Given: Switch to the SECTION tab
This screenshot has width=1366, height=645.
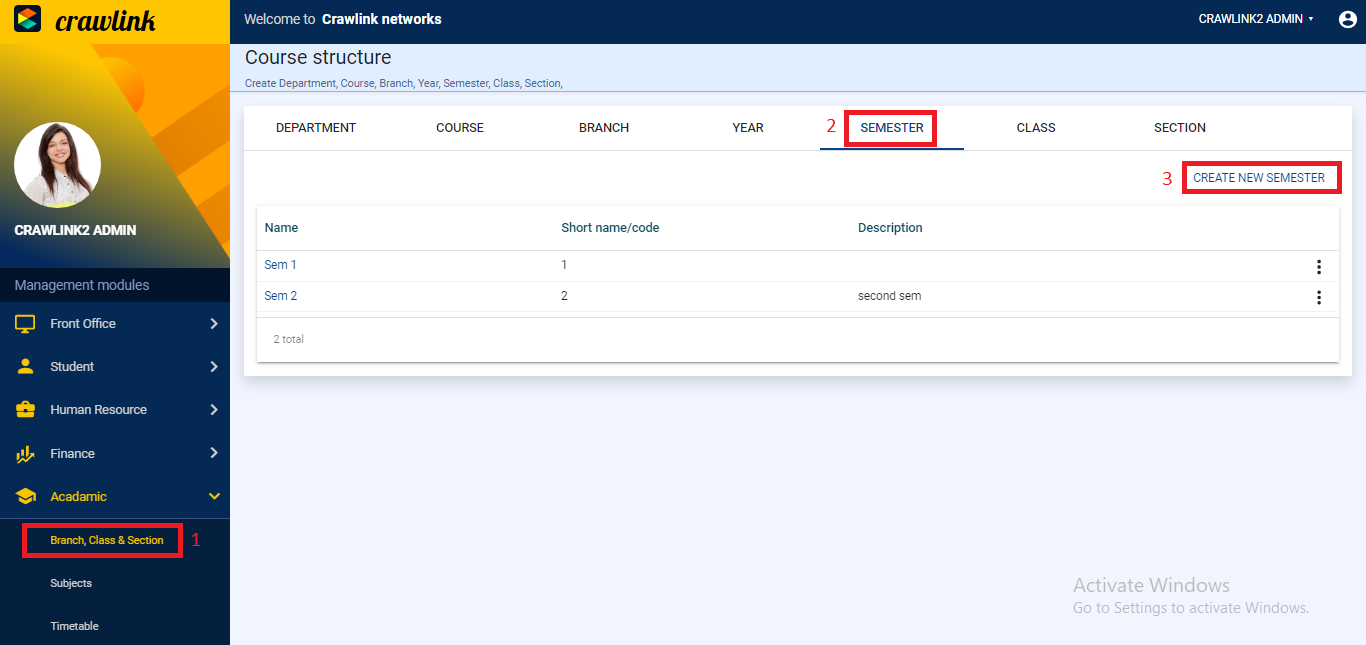Looking at the screenshot, I should (x=1180, y=128).
